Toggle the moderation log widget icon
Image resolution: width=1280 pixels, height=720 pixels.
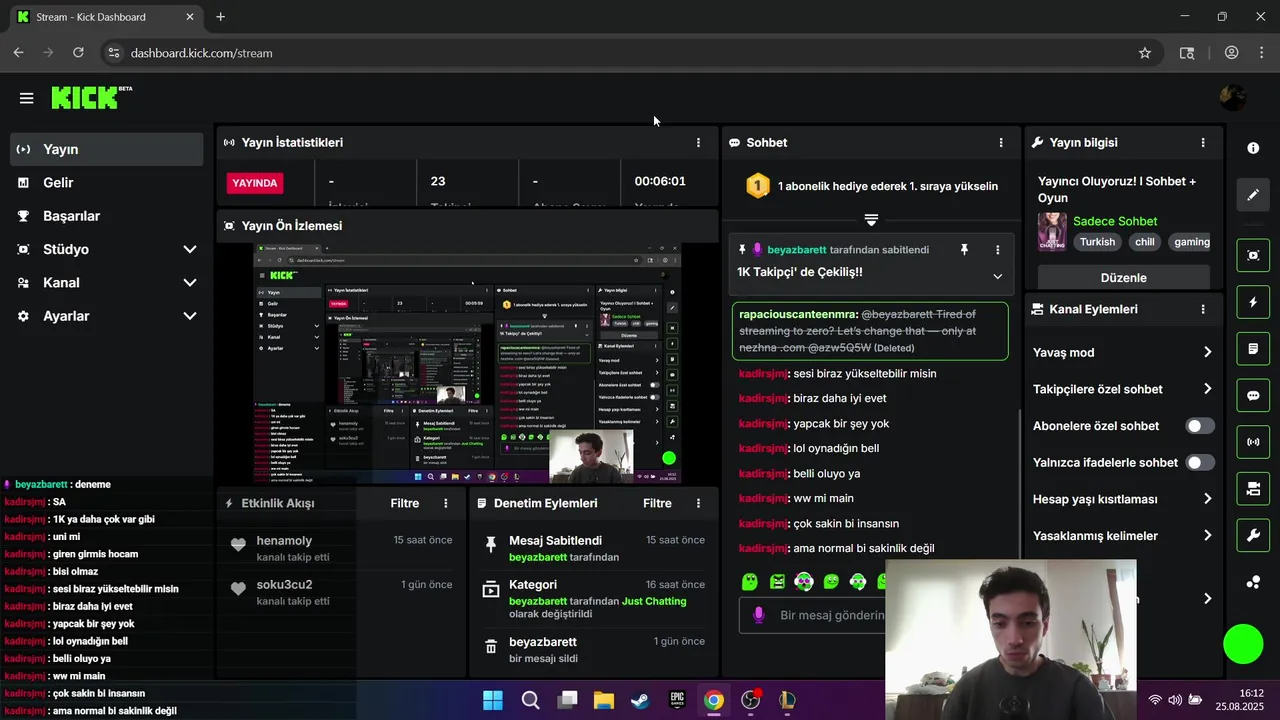pyautogui.click(x=1253, y=349)
